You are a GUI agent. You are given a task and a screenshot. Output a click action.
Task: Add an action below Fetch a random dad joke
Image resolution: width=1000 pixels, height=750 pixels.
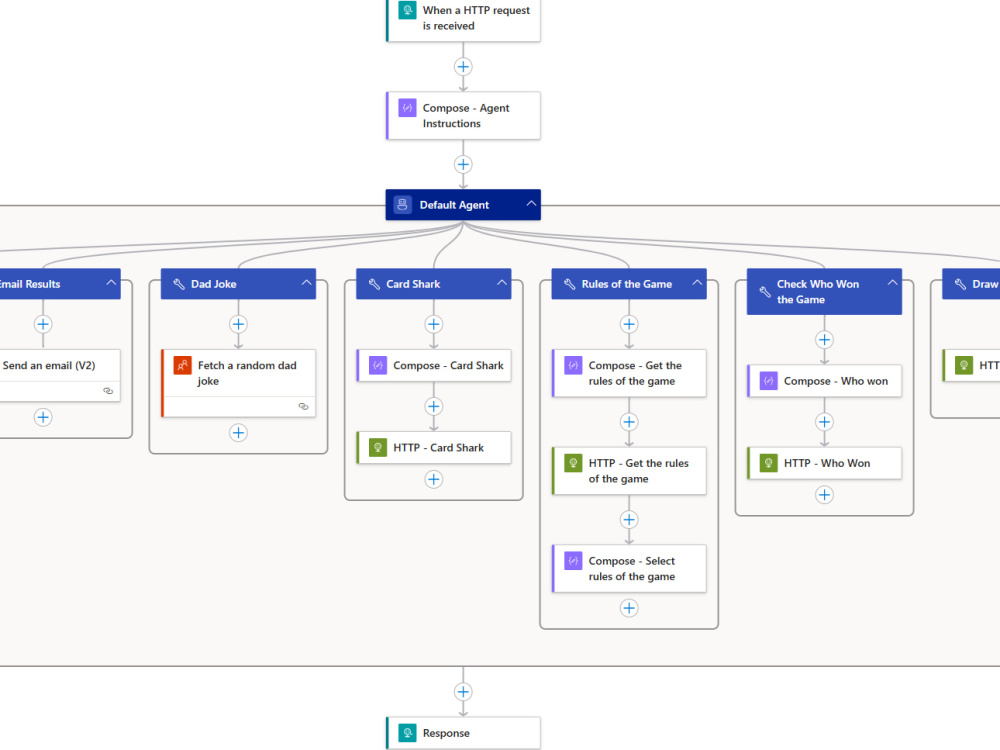coord(238,433)
